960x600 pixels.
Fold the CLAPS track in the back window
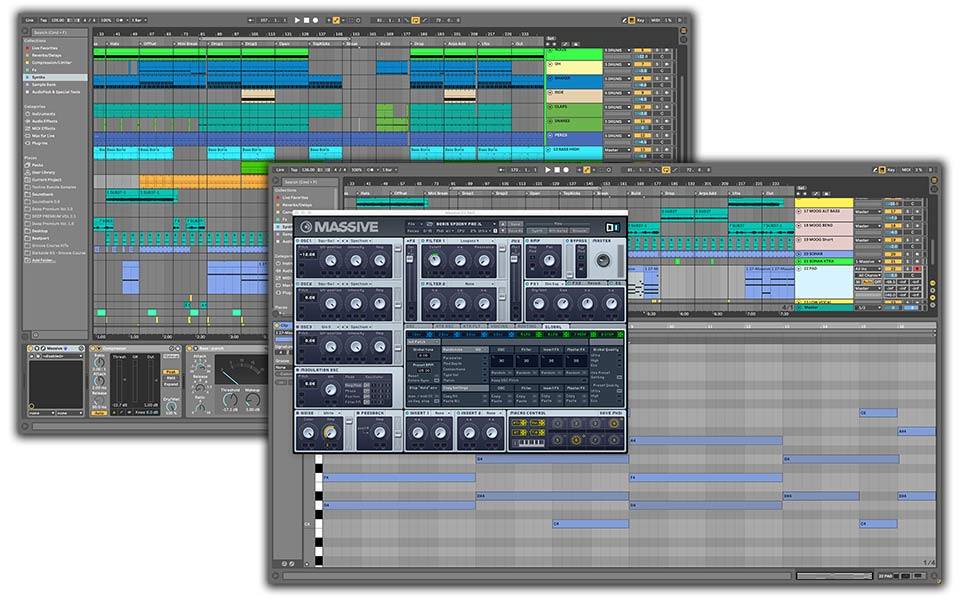pos(550,107)
